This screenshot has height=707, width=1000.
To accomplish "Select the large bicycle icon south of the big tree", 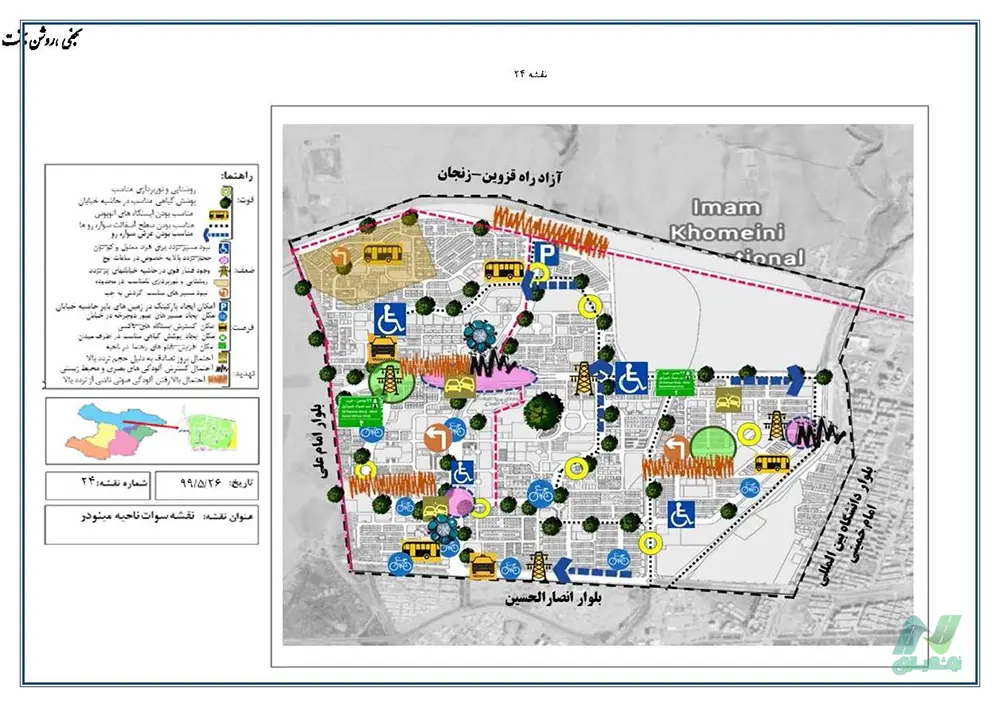I will pyautogui.click(x=540, y=493).
